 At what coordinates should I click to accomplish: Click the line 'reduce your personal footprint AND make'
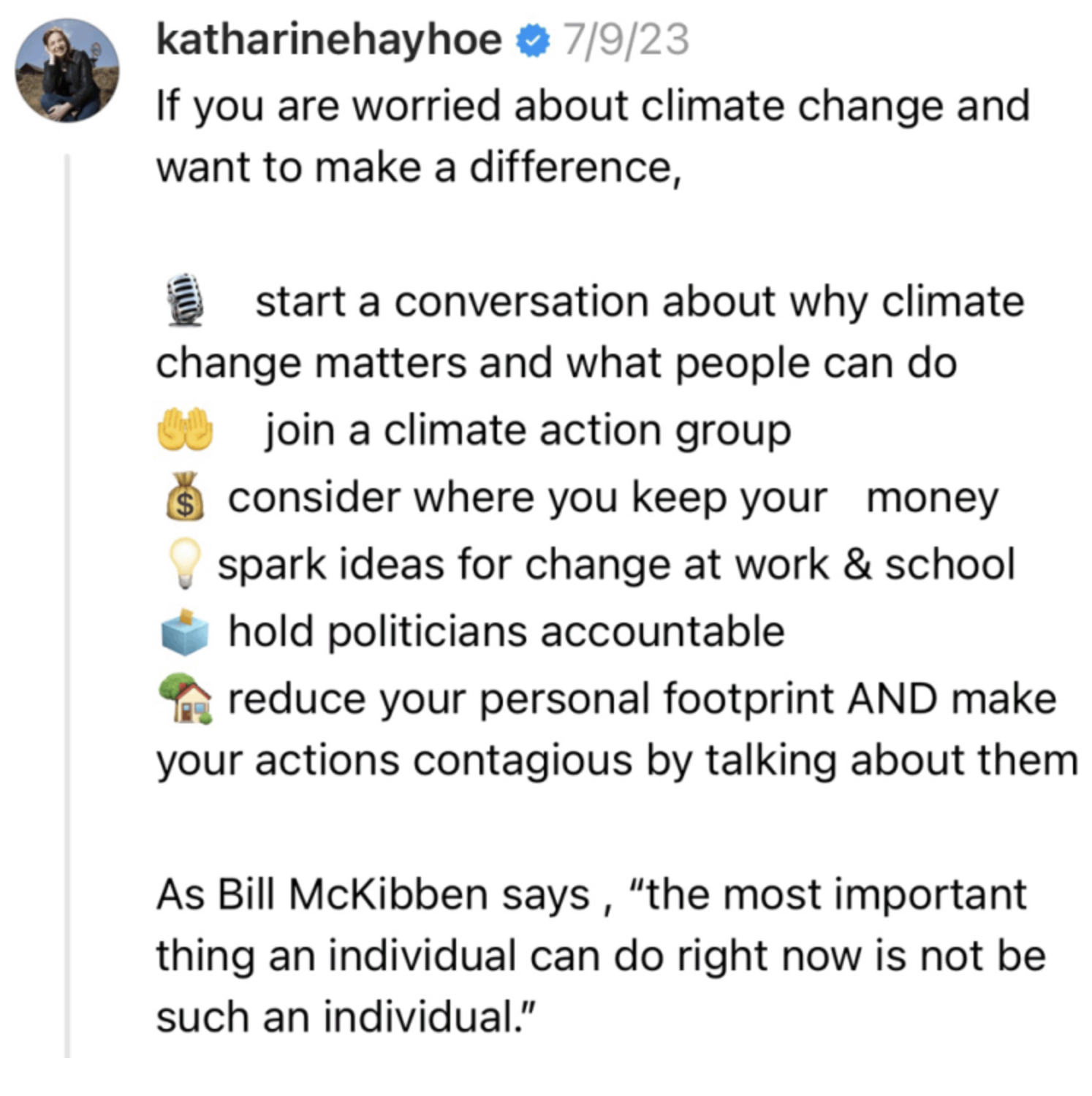click(642, 699)
